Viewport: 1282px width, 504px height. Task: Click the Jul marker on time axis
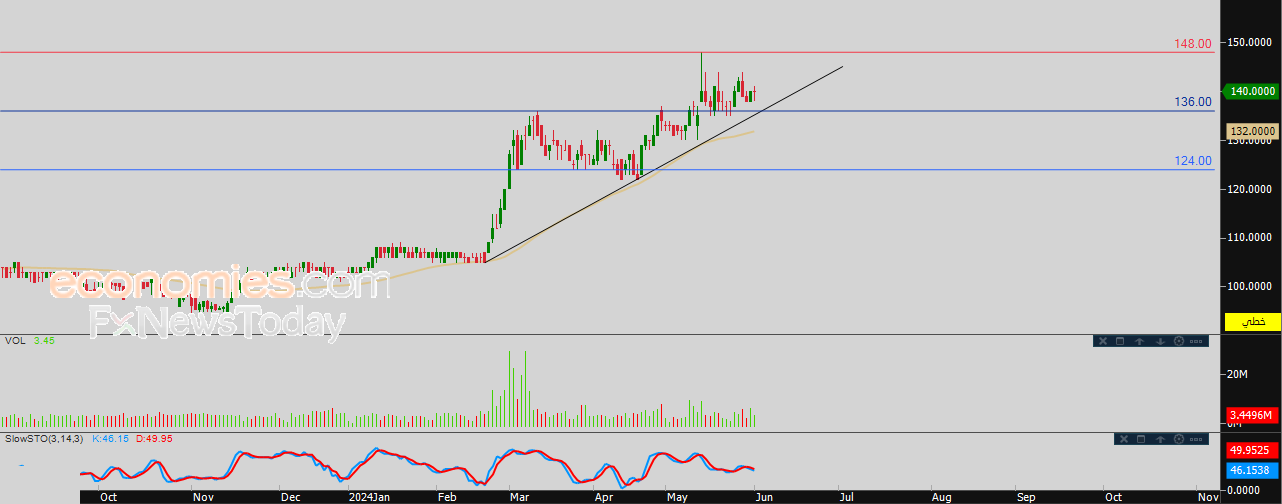pos(846,496)
